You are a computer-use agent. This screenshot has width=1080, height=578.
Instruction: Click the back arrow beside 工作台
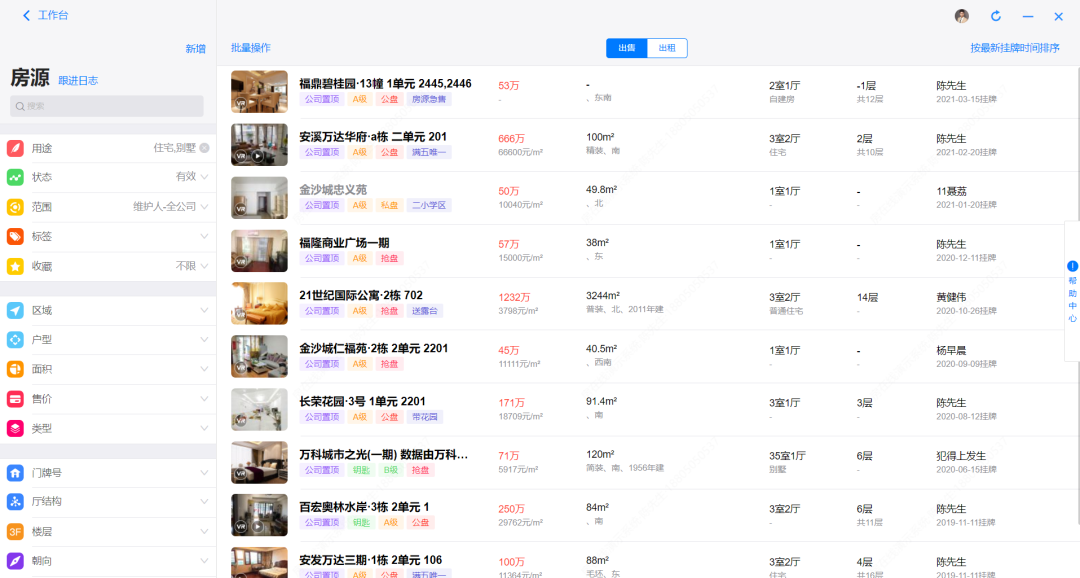coord(27,15)
